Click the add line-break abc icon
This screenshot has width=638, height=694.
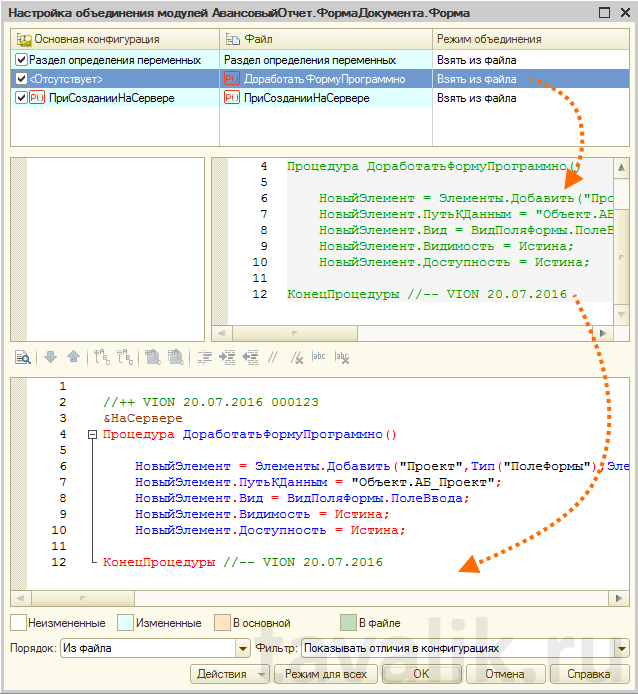[x=319, y=357]
